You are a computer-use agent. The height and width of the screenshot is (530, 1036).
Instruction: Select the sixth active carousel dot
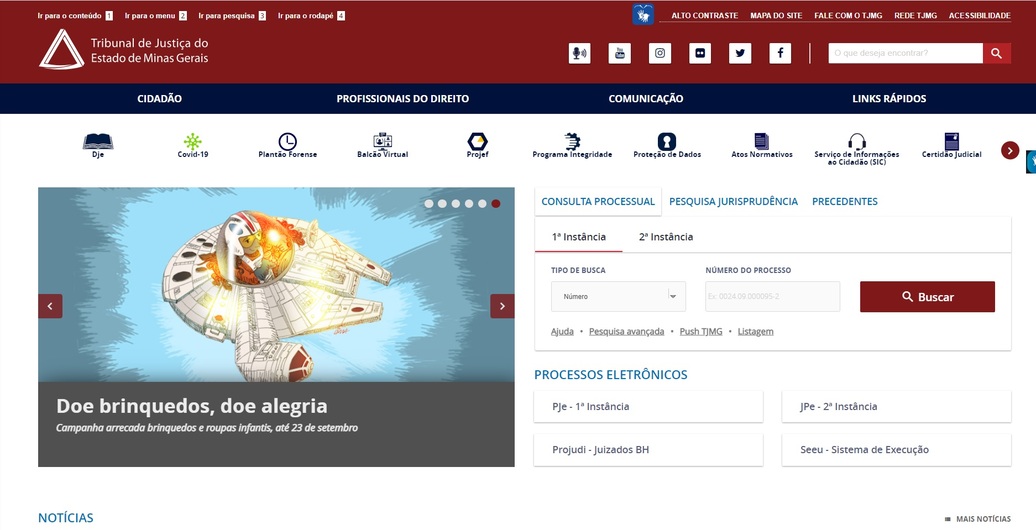click(x=496, y=204)
